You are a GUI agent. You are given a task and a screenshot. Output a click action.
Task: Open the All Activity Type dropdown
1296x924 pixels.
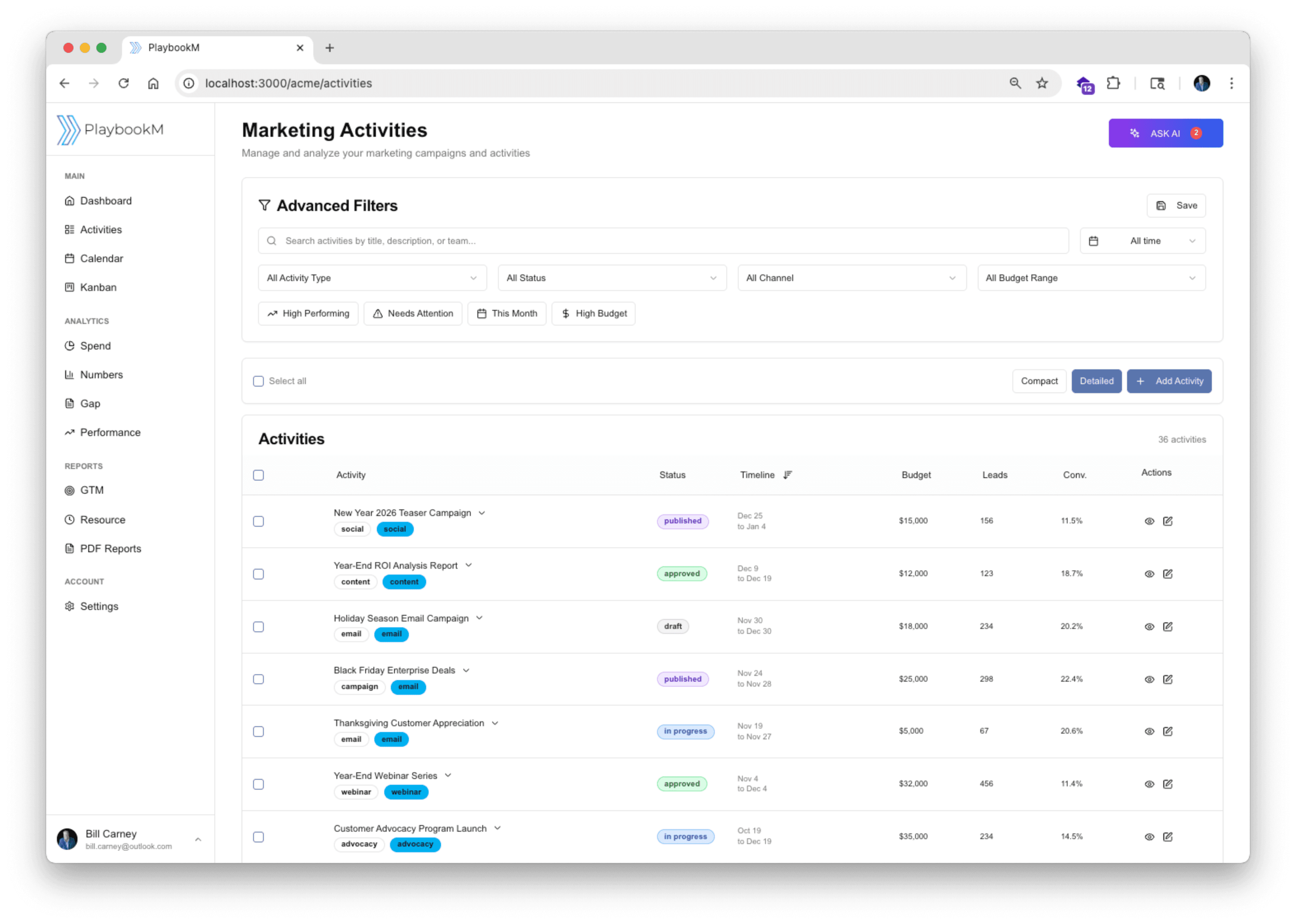[372, 278]
